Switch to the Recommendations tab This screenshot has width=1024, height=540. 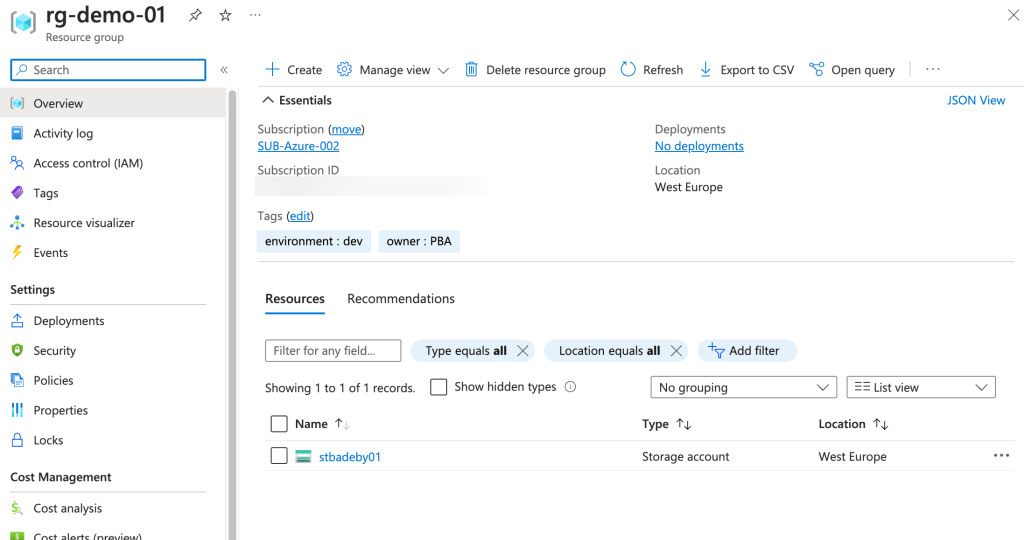click(400, 299)
